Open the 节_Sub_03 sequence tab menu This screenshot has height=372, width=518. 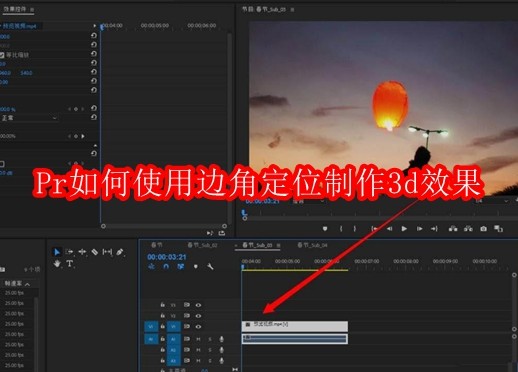coord(278,245)
